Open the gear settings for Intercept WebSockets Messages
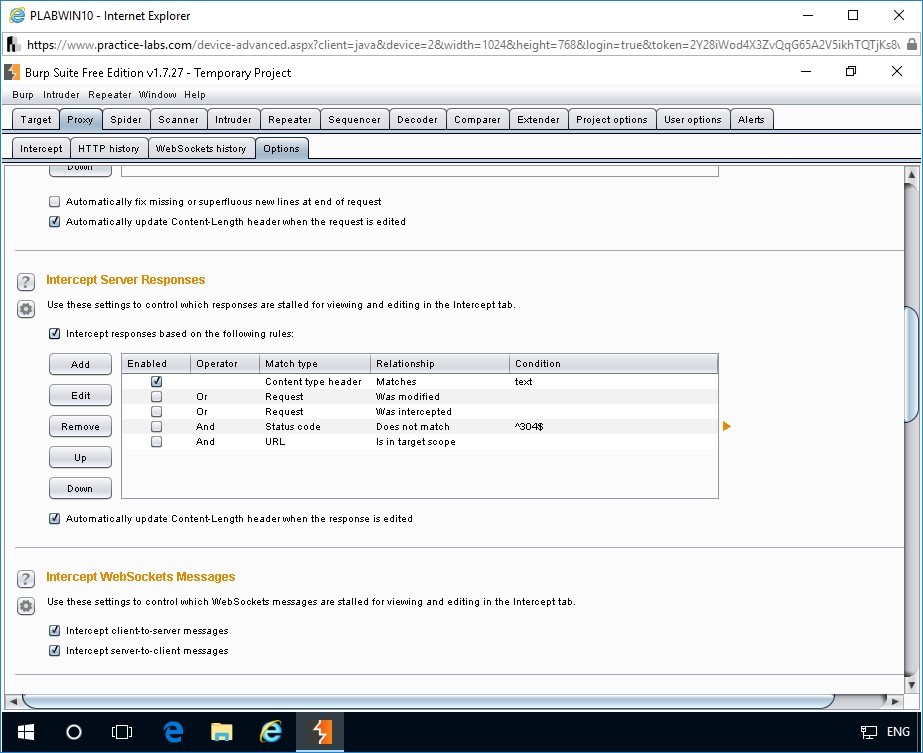This screenshot has width=923, height=753. (26, 606)
